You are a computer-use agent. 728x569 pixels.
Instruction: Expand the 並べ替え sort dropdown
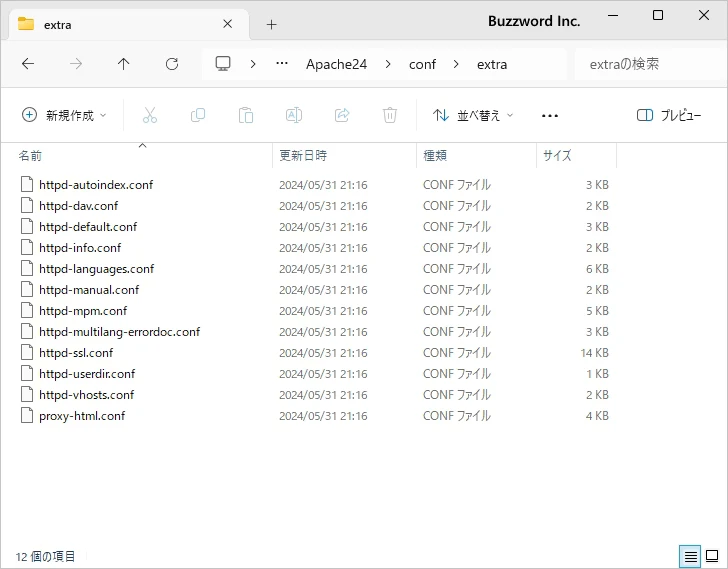(x=473, y=115)
